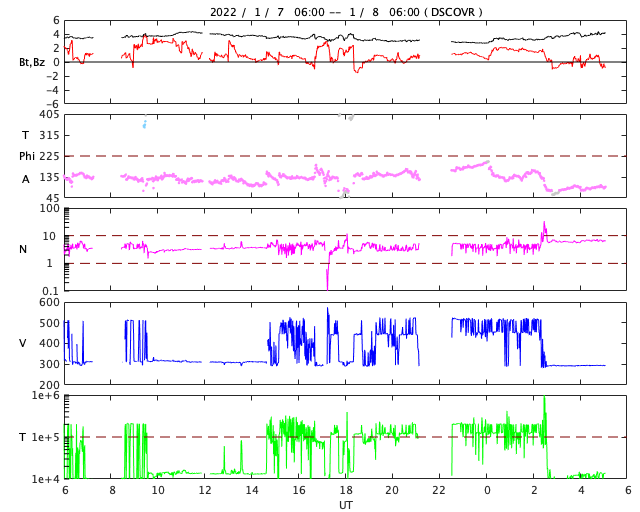Click the 1e+5 temperature axis value
Screen dimensions: 640x512
[x=45, y=437]
